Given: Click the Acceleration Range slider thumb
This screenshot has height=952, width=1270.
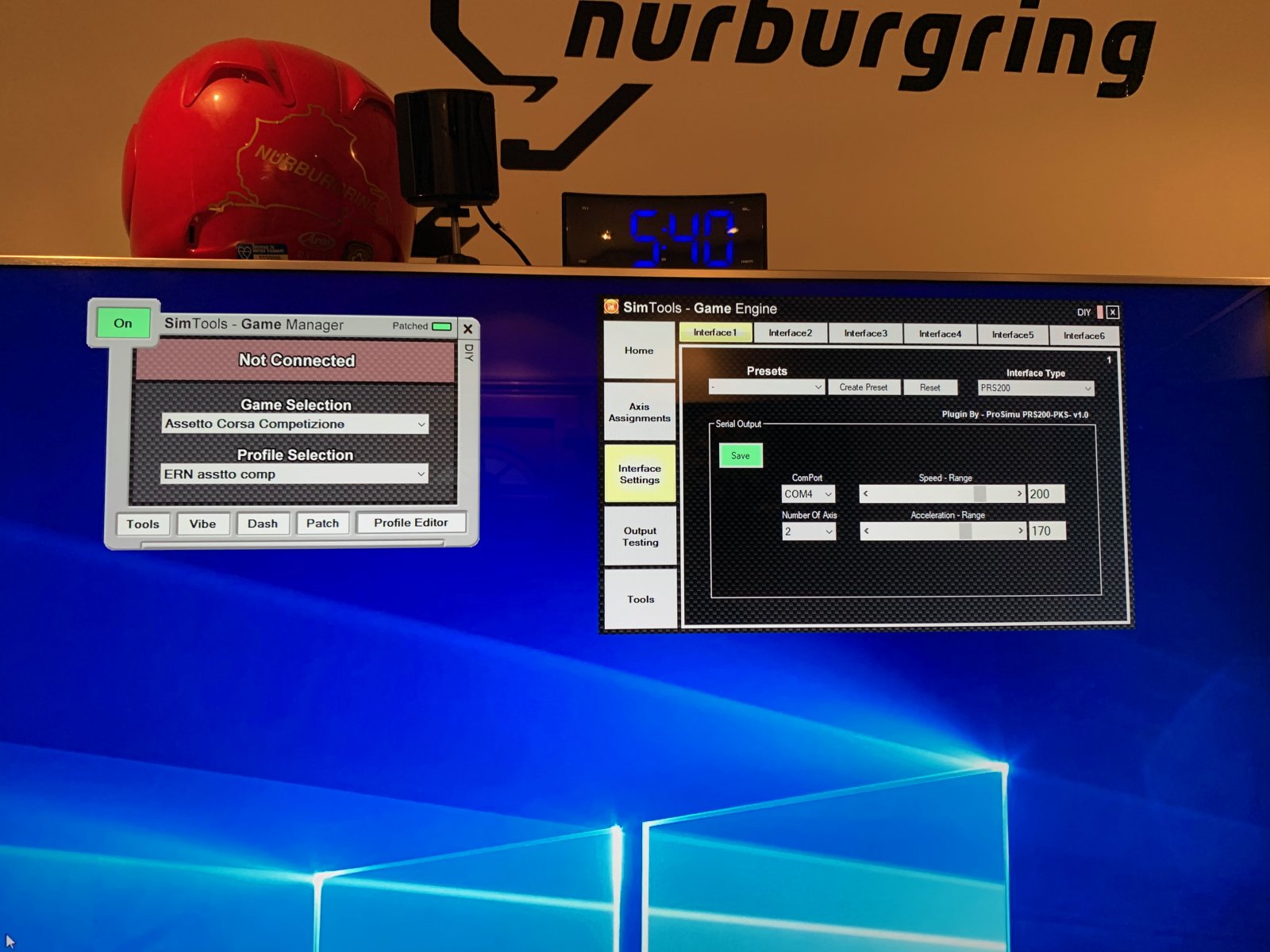Looking at the screenshot, I should pyautogui.click(x=965, y=531).
